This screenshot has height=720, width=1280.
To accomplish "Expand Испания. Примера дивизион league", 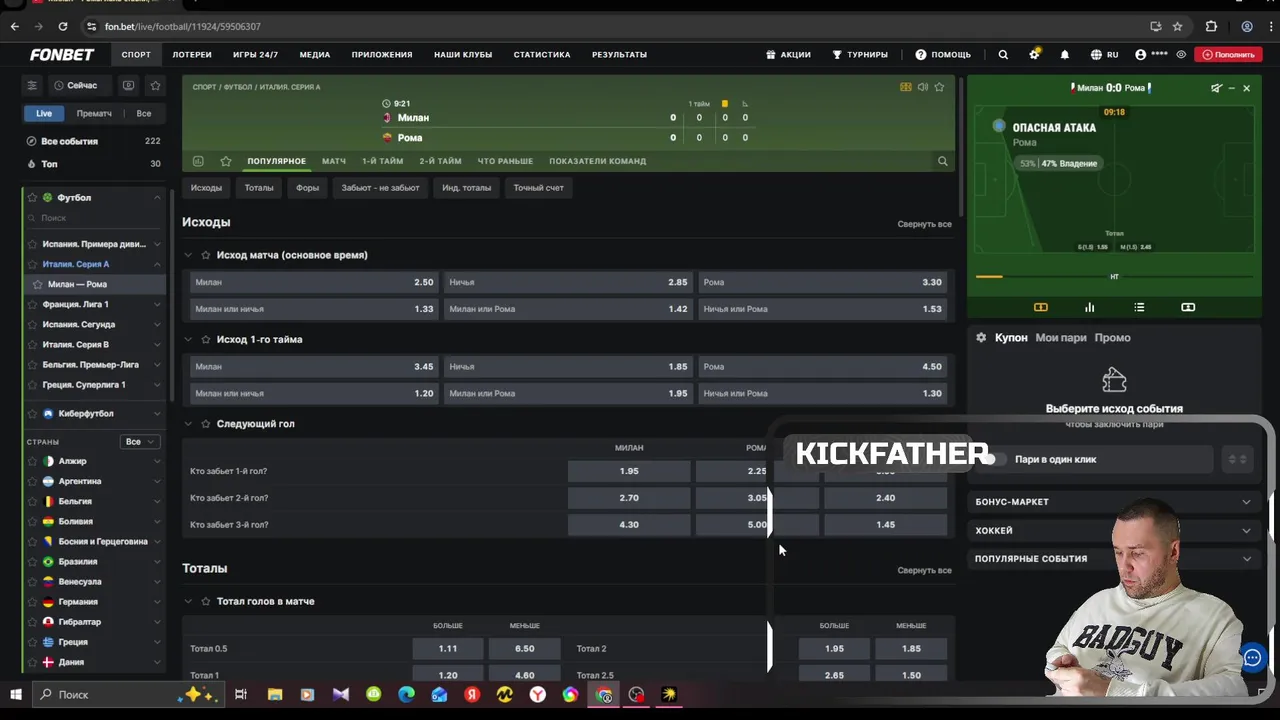I will [157, 244].
